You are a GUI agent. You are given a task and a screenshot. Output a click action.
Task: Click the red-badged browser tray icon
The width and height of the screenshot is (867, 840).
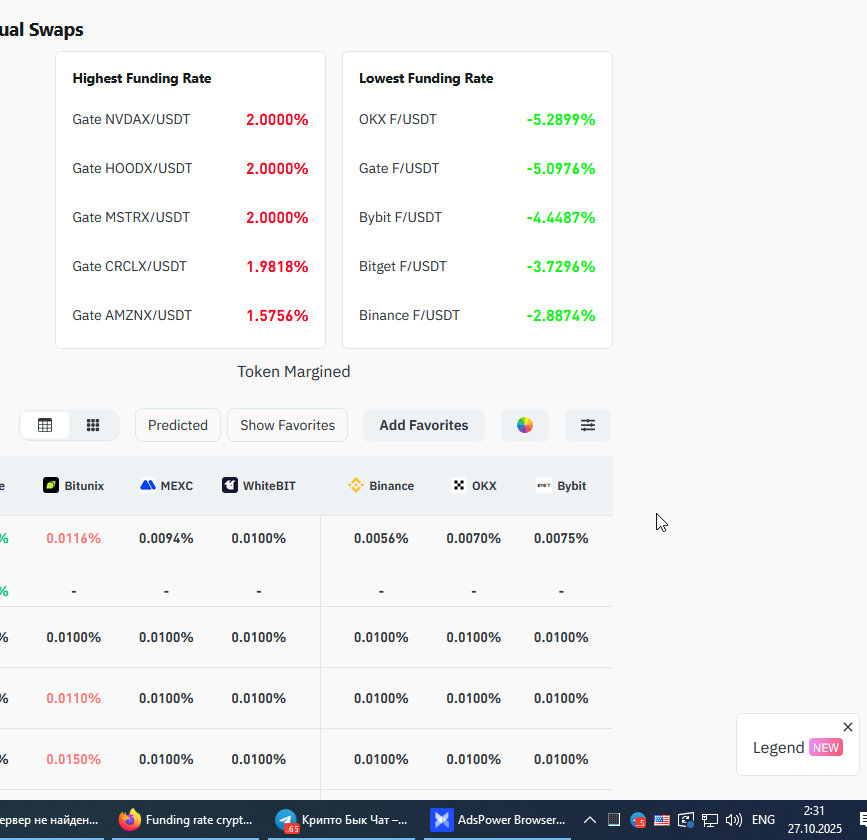point(638,820)
